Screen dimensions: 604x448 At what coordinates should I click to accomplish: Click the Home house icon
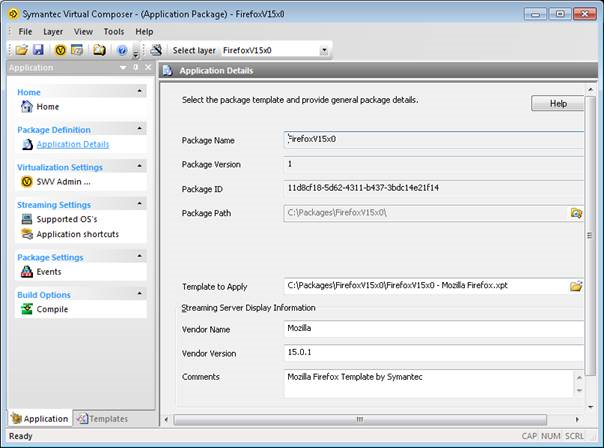click(x=27, y=106)
